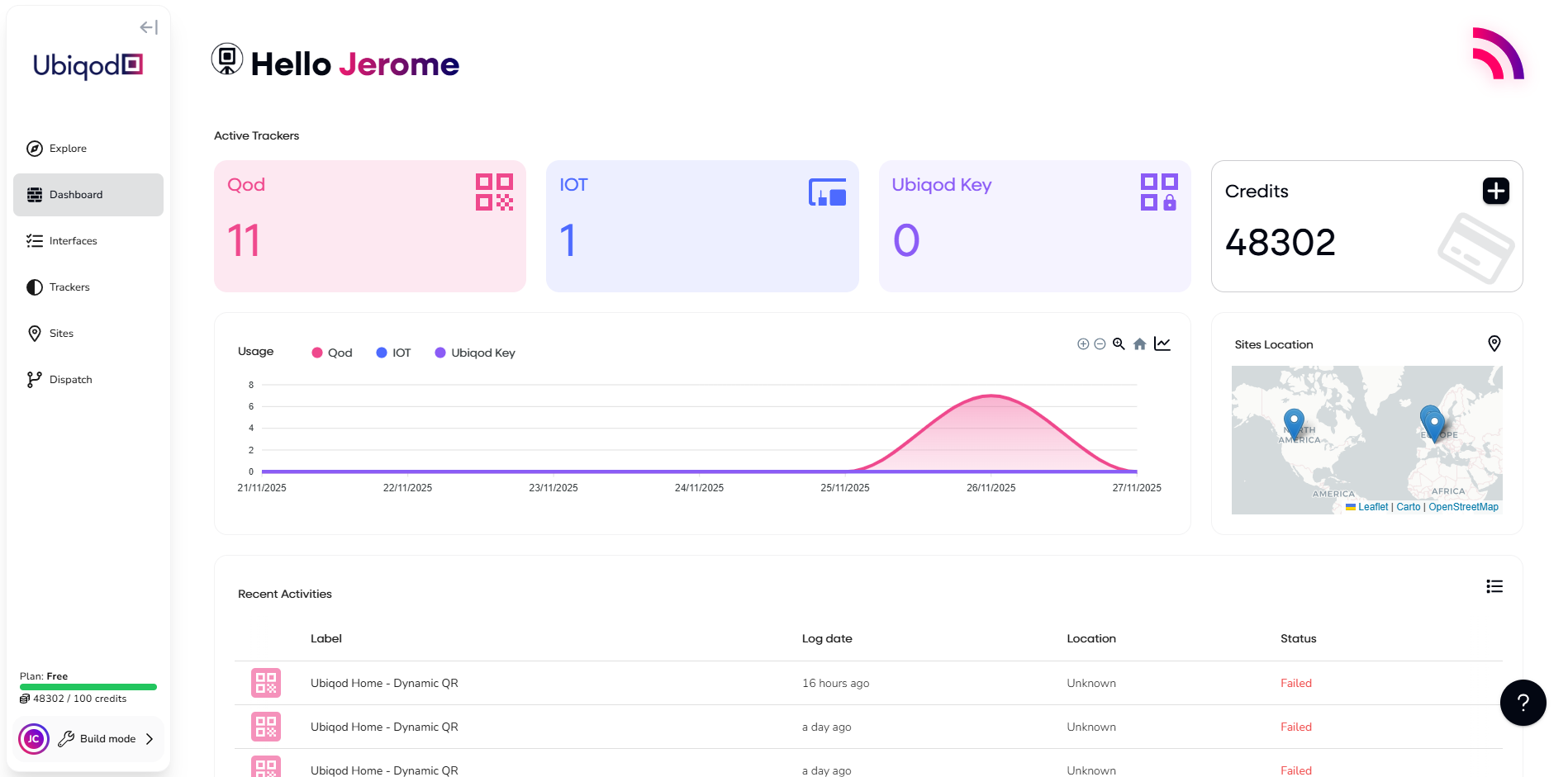
Task: Click the Sites Location pin icon
Action: click(1494, 343)
